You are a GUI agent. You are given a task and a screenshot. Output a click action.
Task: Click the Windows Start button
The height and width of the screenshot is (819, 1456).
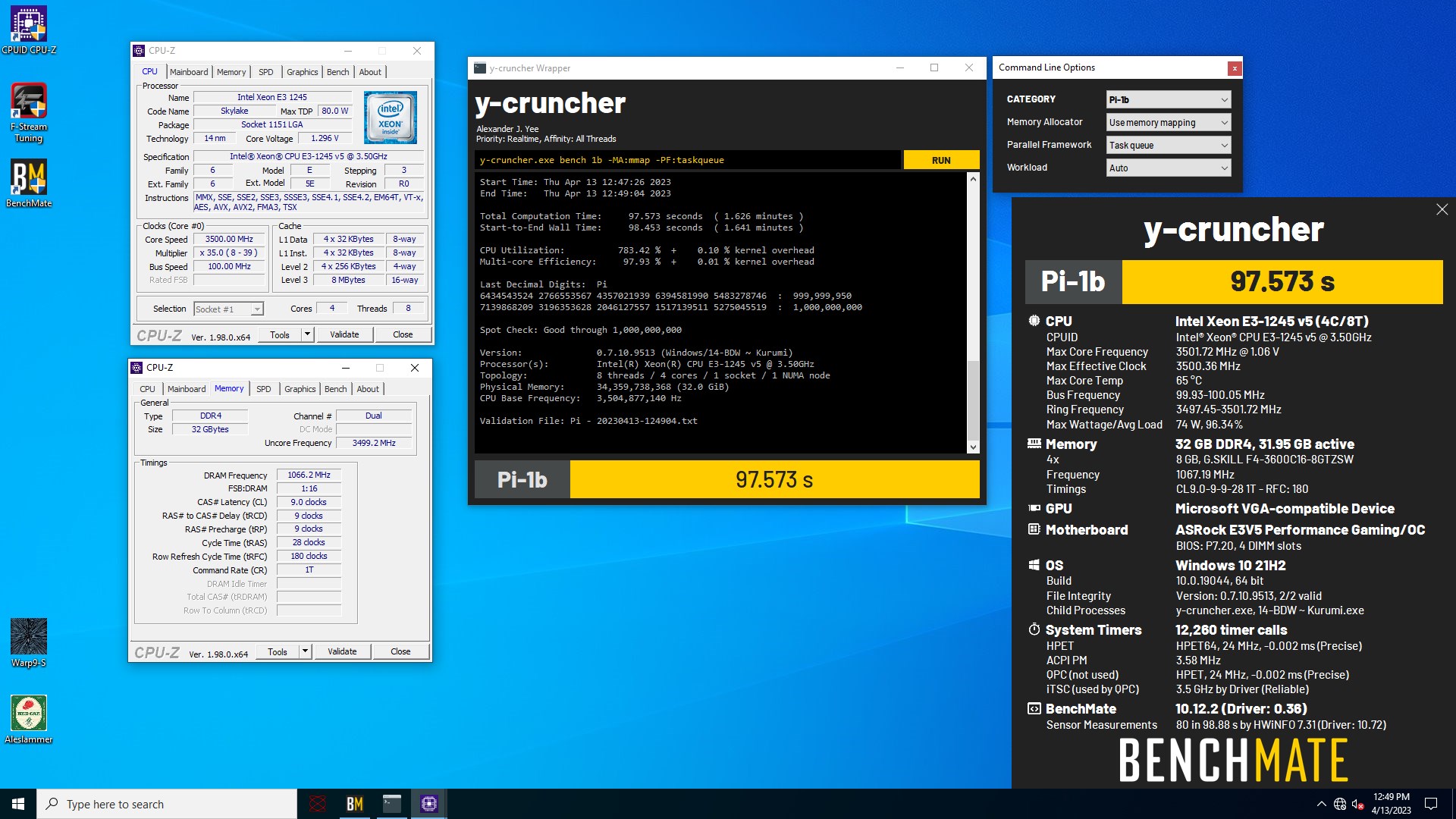(x=18, y=804)
